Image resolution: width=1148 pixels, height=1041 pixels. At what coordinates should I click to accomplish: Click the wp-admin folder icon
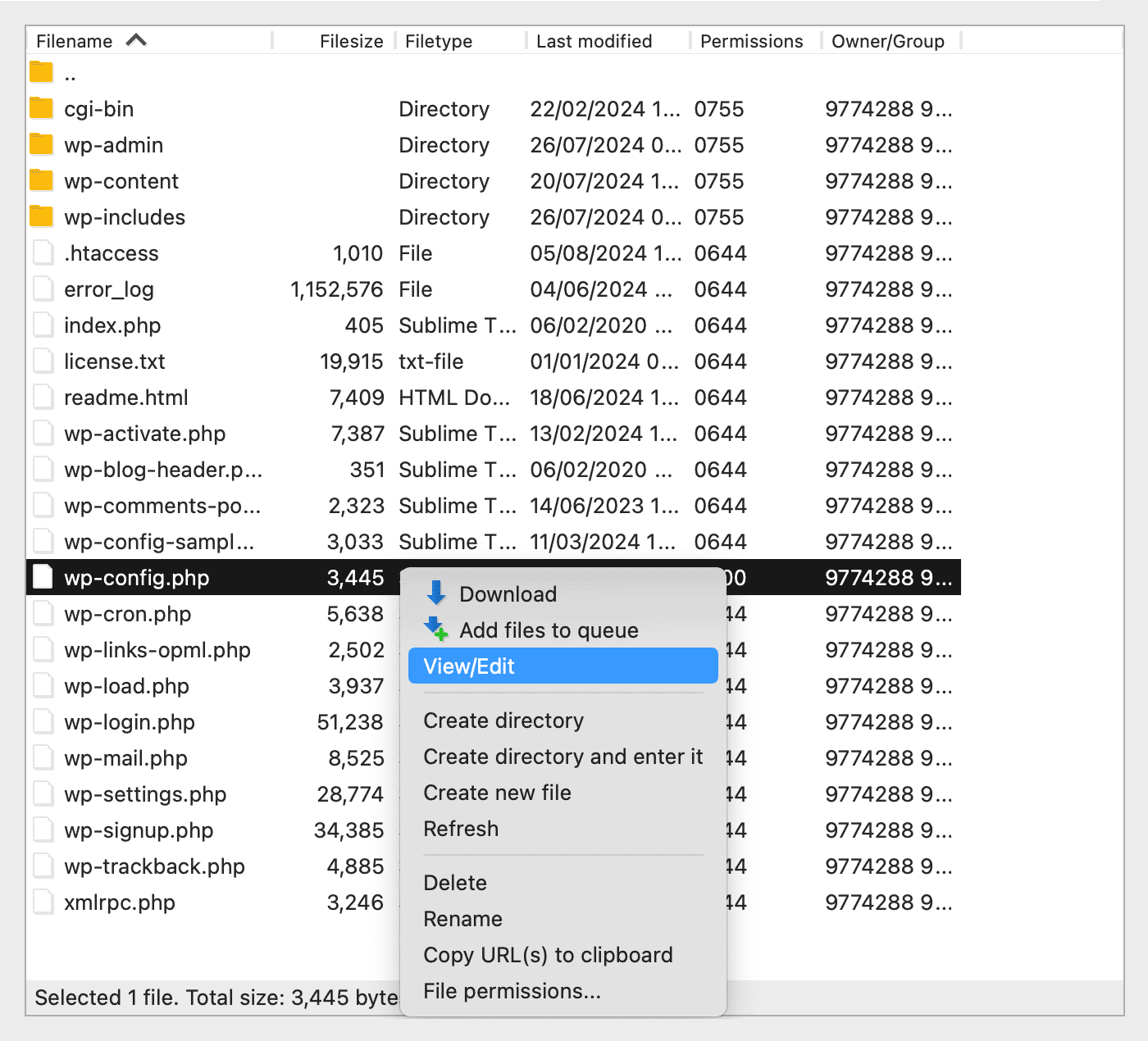42,144
